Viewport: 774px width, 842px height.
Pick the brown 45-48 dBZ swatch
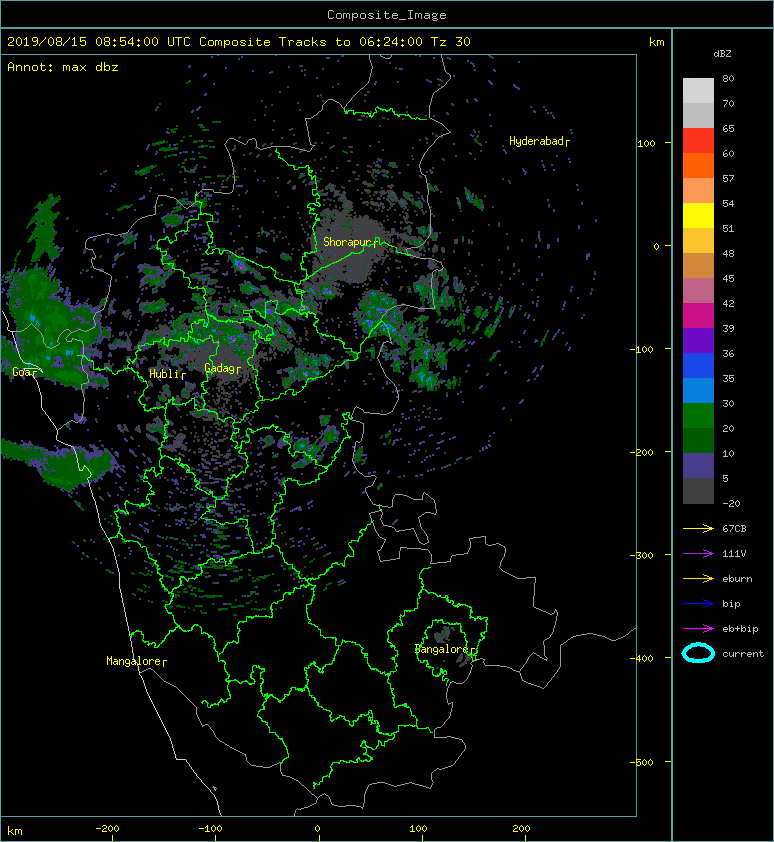(x=698, y=265)
